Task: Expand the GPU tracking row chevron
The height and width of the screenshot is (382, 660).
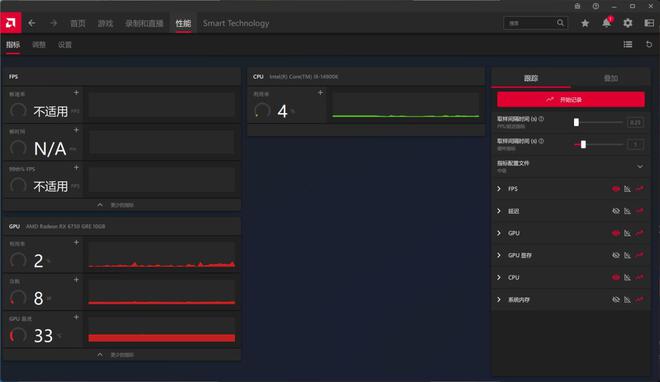Action: click(x=499, y=233)
